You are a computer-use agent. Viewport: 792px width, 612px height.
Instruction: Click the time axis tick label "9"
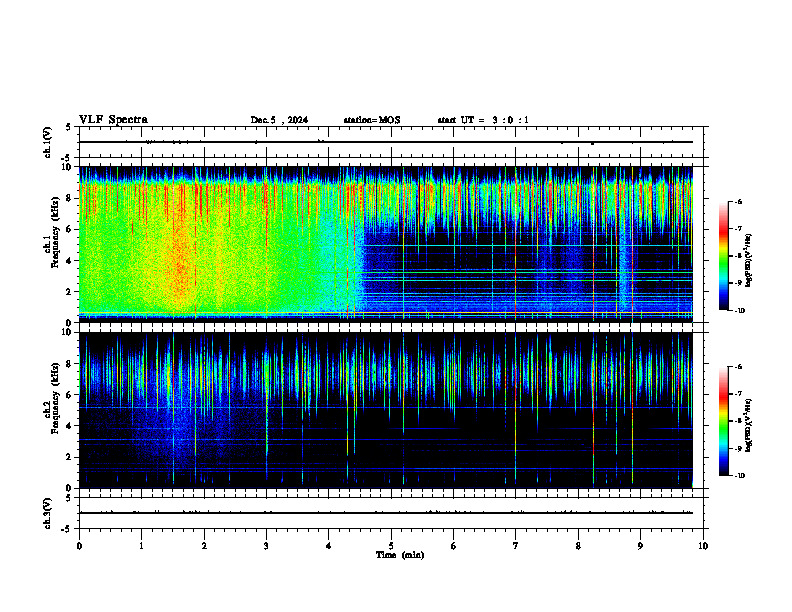tap(640, 546)
